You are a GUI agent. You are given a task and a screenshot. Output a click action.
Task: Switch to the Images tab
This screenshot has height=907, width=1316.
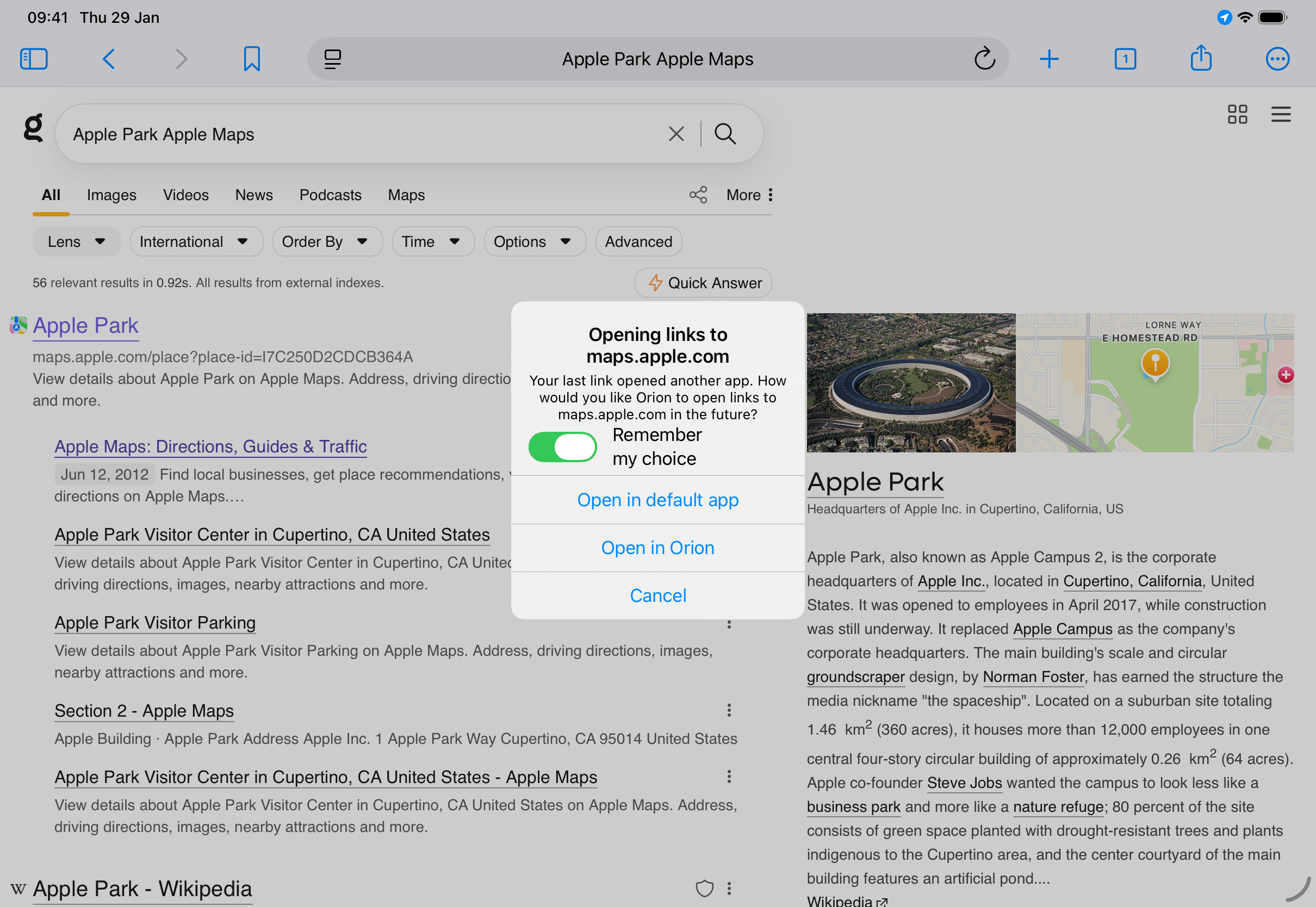point(111,195)
